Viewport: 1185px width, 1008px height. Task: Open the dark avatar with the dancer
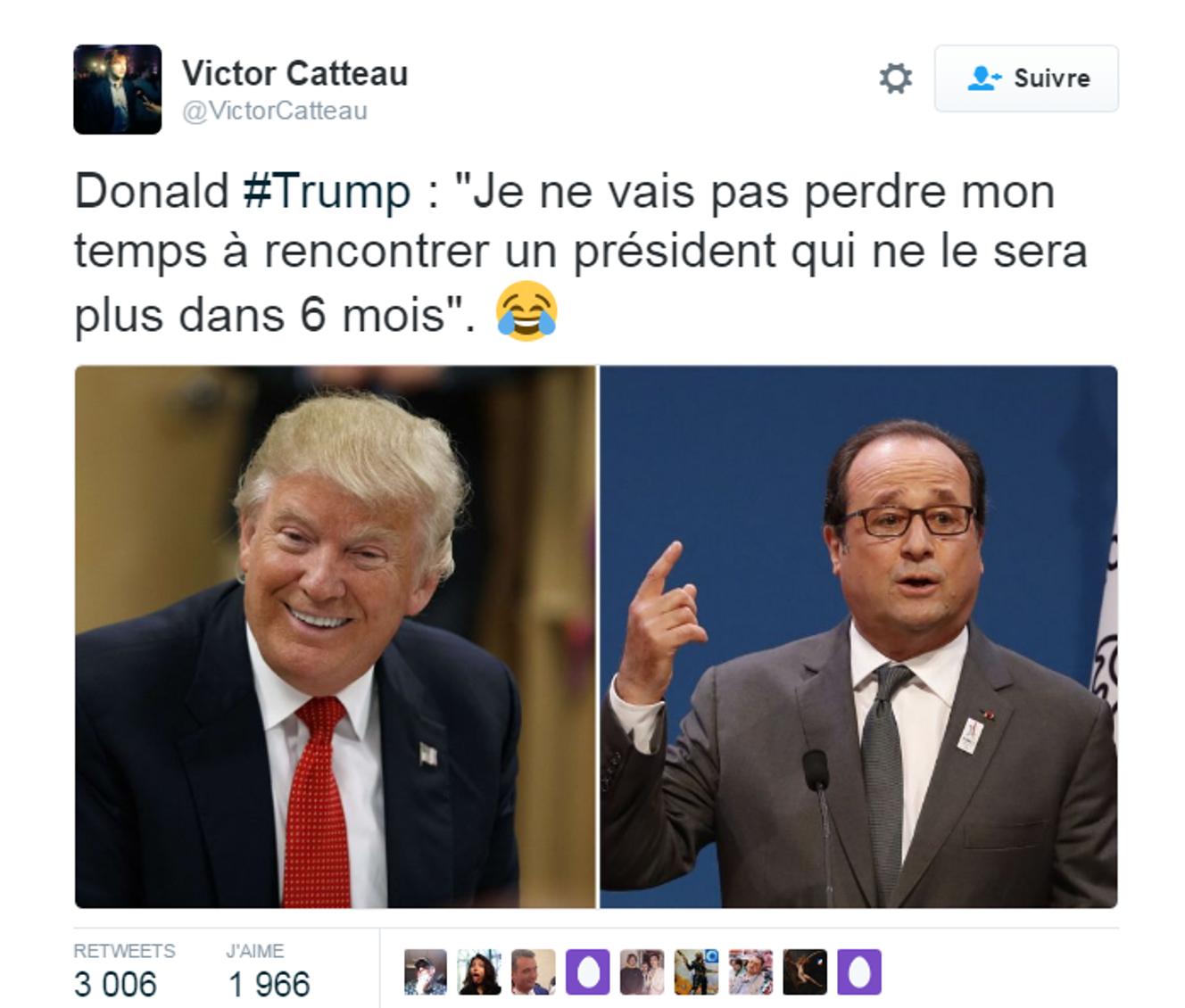(805, 972)
